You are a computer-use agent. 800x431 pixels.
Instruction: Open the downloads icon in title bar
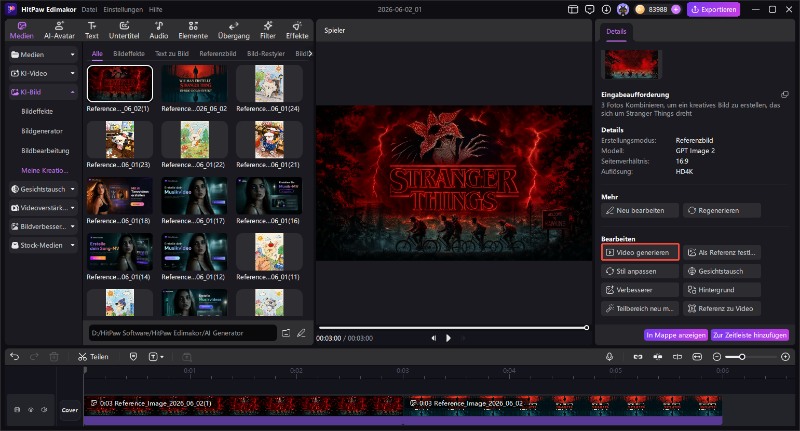[606, 9]
